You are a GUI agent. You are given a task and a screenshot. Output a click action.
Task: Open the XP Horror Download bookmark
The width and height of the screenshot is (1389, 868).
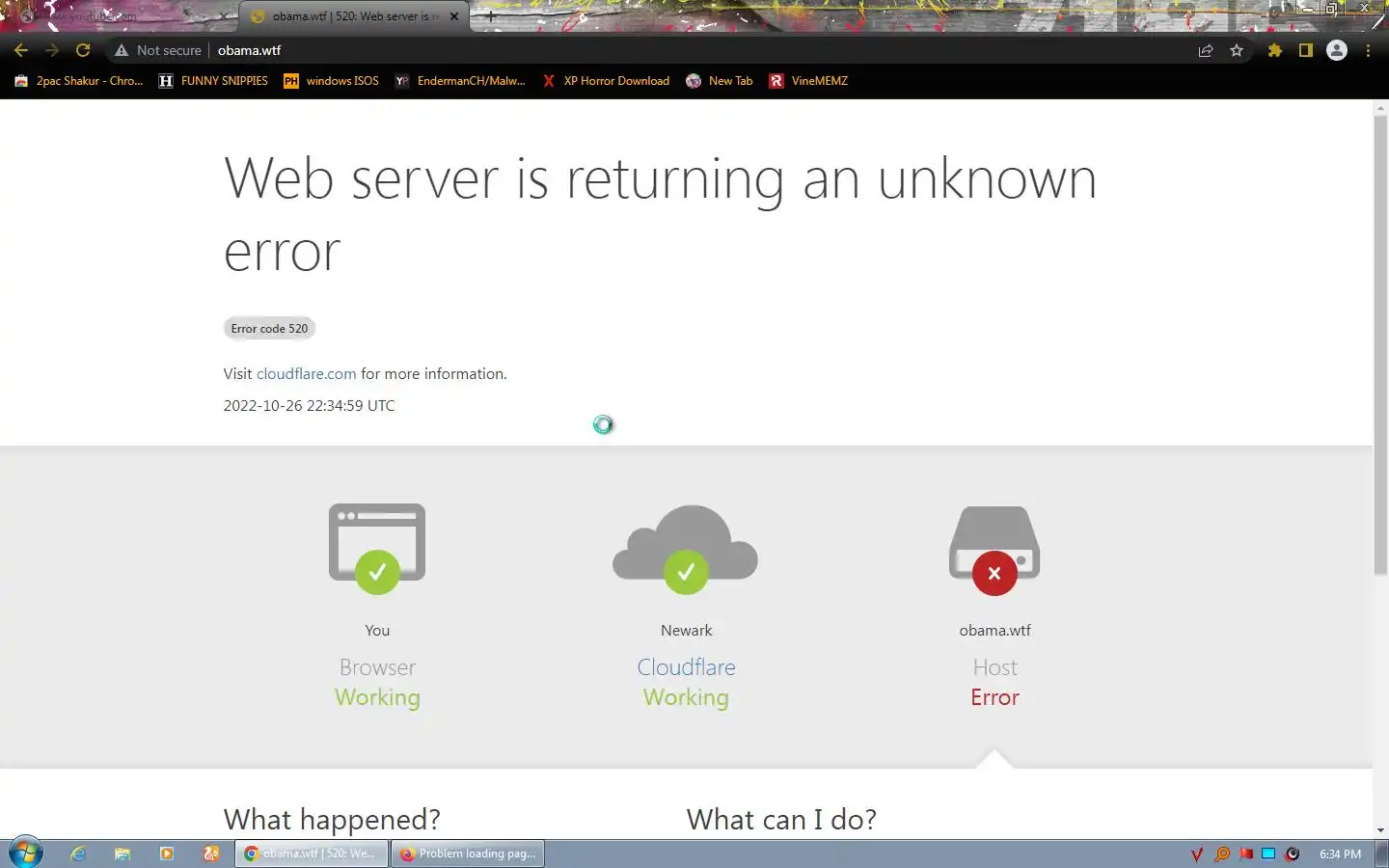[x=607, y=81]
